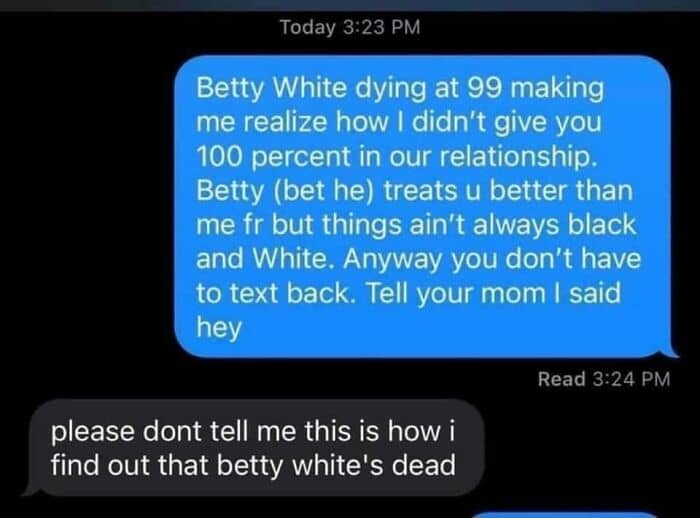Tap the tail of the blue sent bubble
The image size is (700, 518).
tap(672, 352)
